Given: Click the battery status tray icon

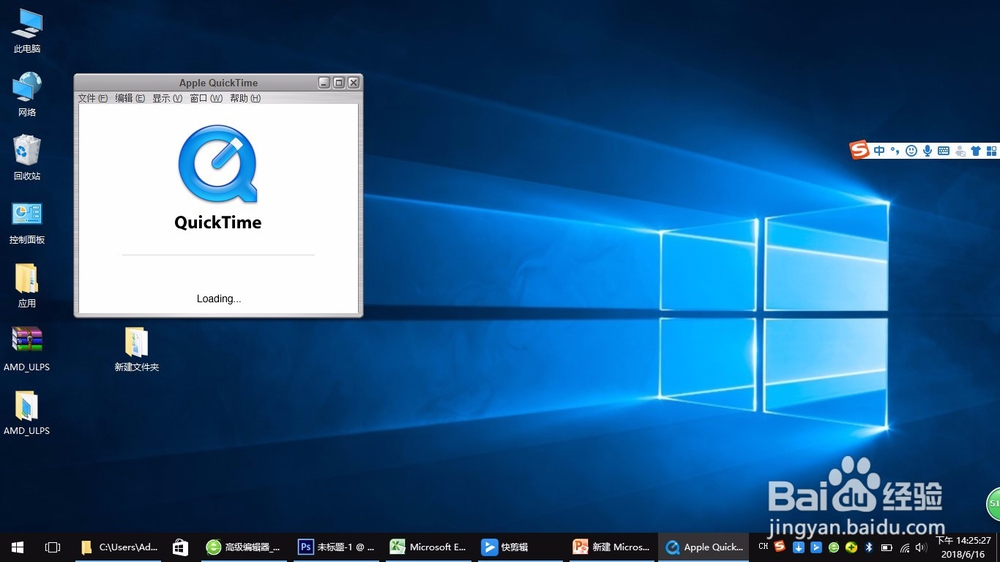Looking at the screenshot, I should click(886, 547).
